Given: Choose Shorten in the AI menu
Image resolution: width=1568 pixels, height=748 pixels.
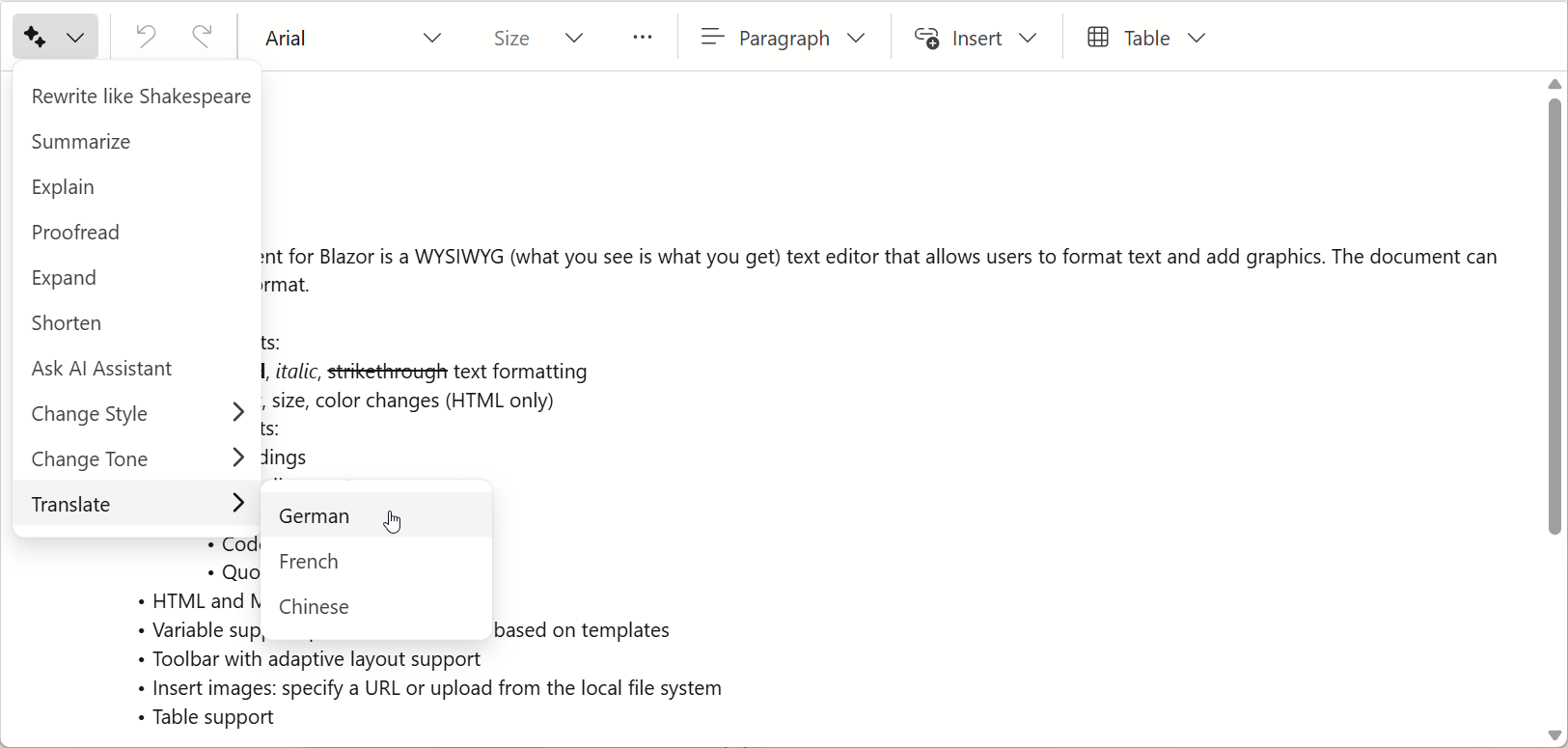Looking at the screenshot, I should (x=137, y=323).
